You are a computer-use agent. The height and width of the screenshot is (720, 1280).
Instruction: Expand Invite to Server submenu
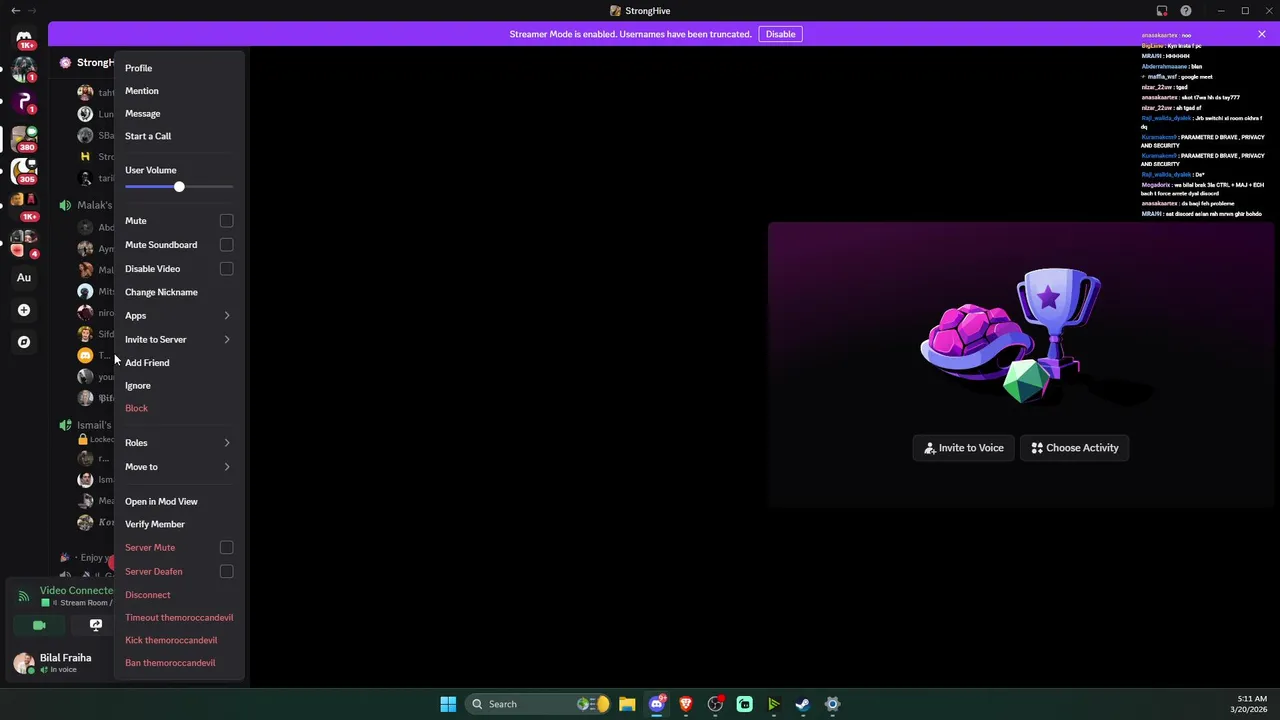[179, 340]
